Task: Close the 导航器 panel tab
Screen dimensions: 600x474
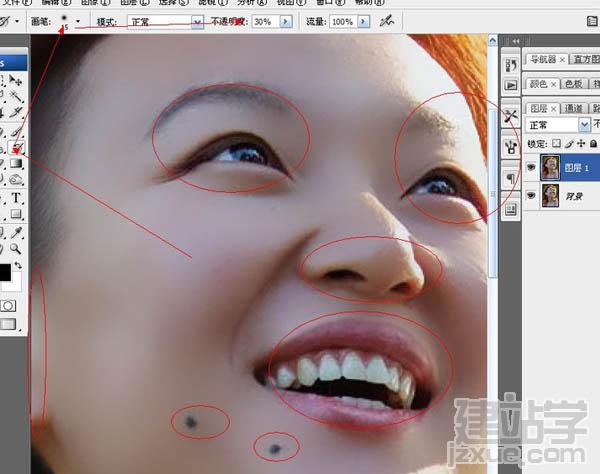Action: click(562, 60)
